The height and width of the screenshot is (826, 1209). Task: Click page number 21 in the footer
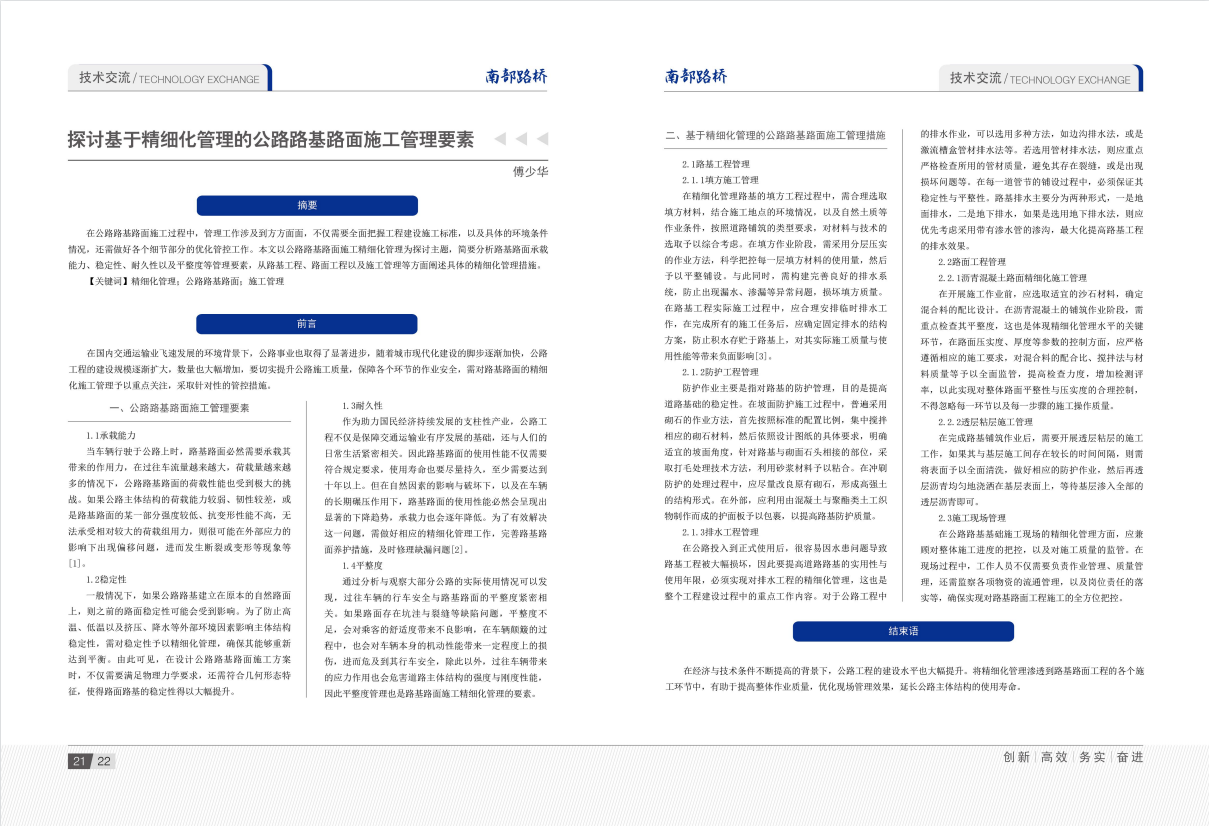[x=79, y=762]
